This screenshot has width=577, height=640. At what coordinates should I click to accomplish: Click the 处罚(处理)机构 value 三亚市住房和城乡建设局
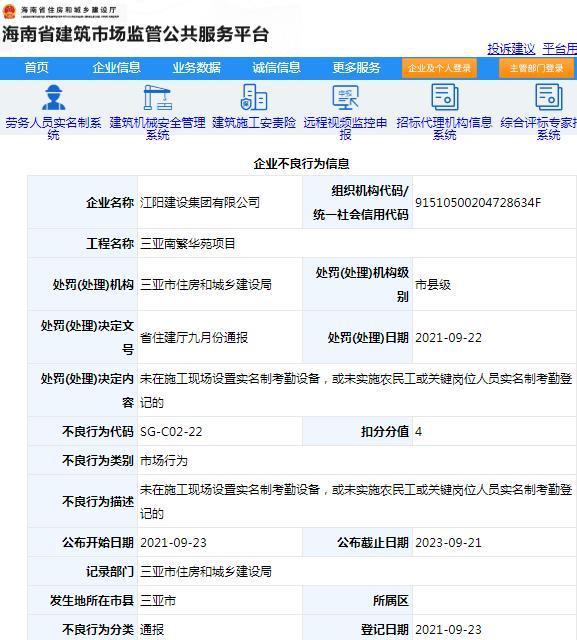(x=206, y=284)
